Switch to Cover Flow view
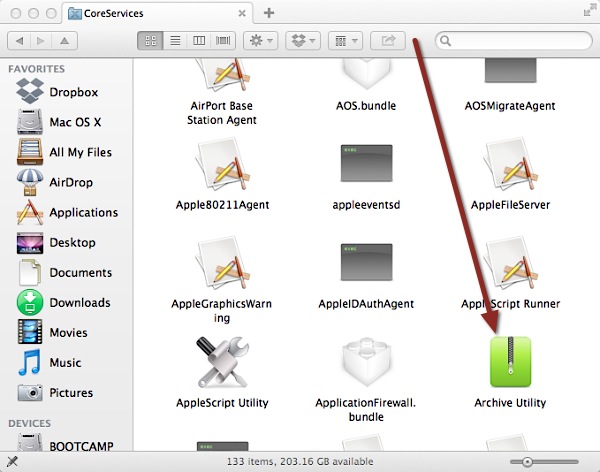600x472 pixels. (x=223, y=41)
